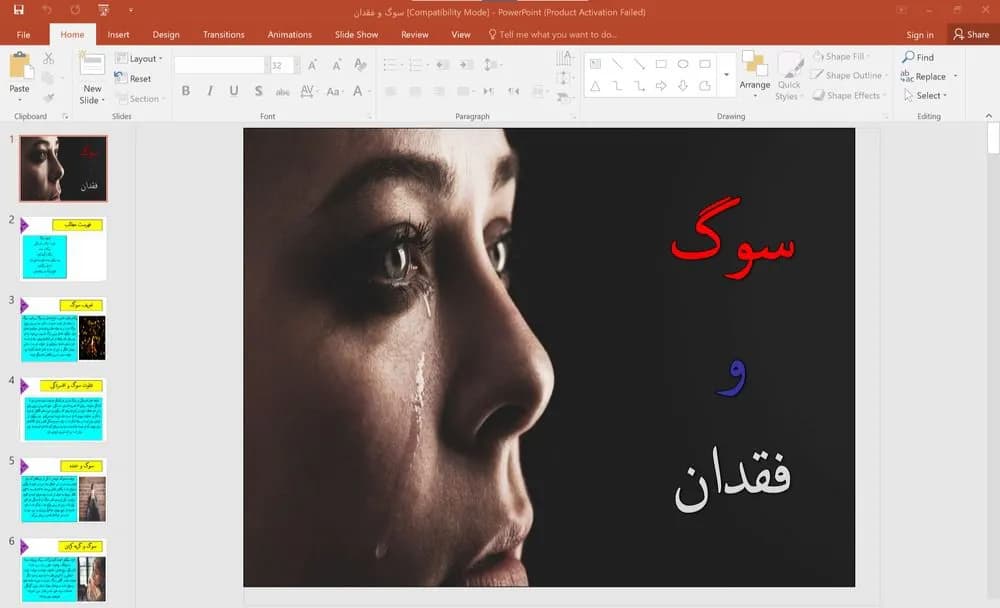
Task: Click the Share button
Action: pyautogui.click(x=971, y=34)
